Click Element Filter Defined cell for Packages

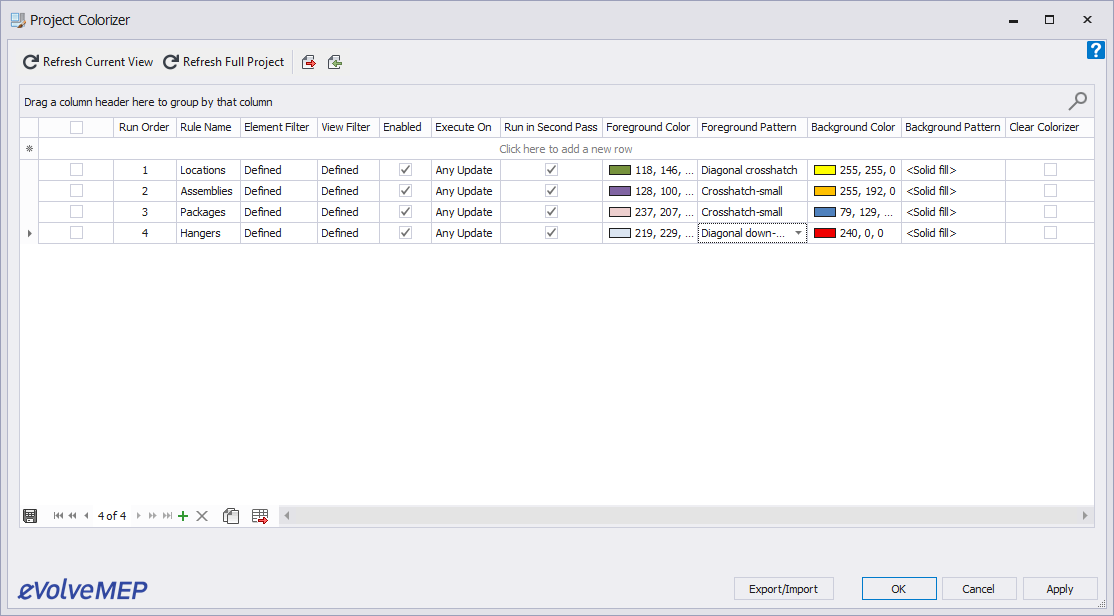click(x=278, y=212)
